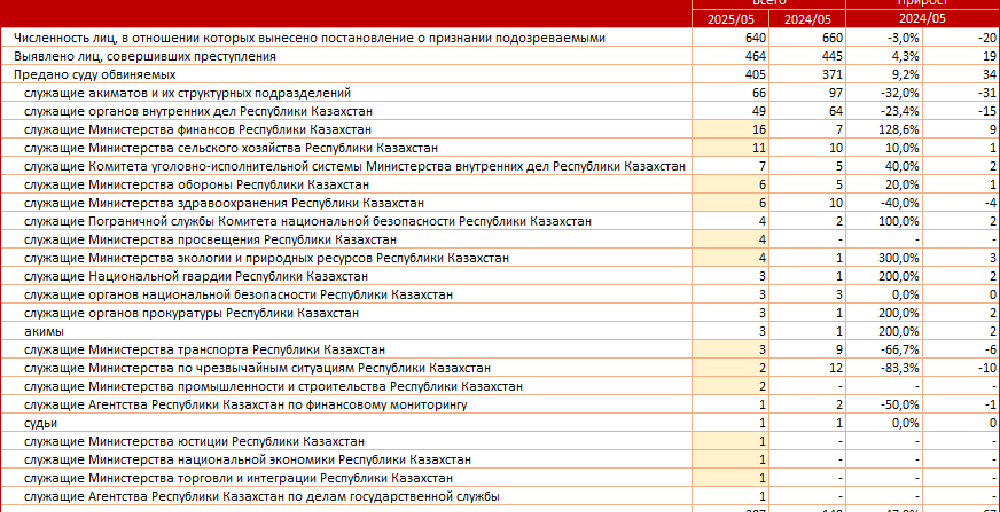Select the value 66 for akimat employees
1000x512 pixels.
[x=759, y=93]
